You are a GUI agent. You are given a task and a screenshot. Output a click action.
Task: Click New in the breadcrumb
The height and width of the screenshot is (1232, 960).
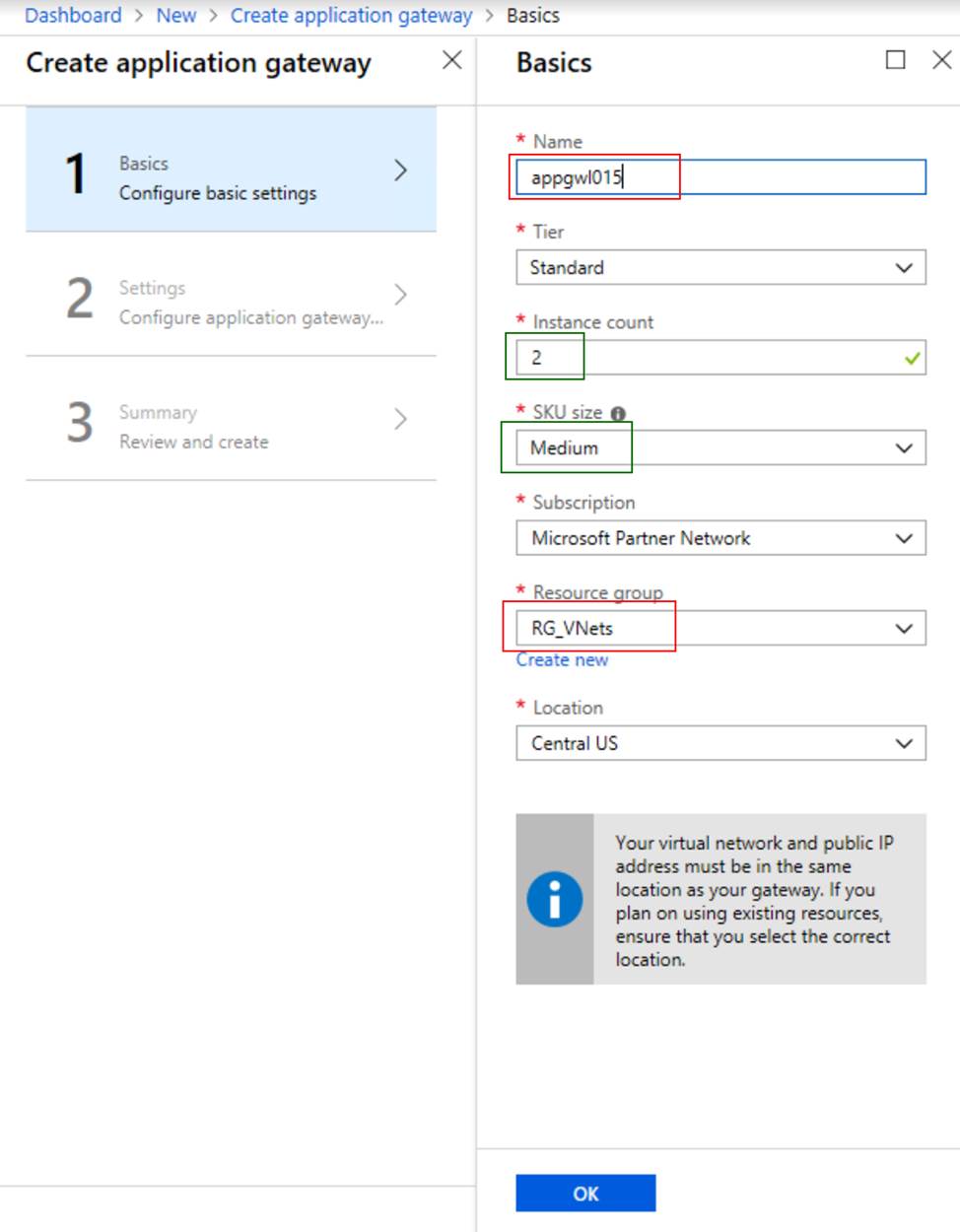(176, 16)
